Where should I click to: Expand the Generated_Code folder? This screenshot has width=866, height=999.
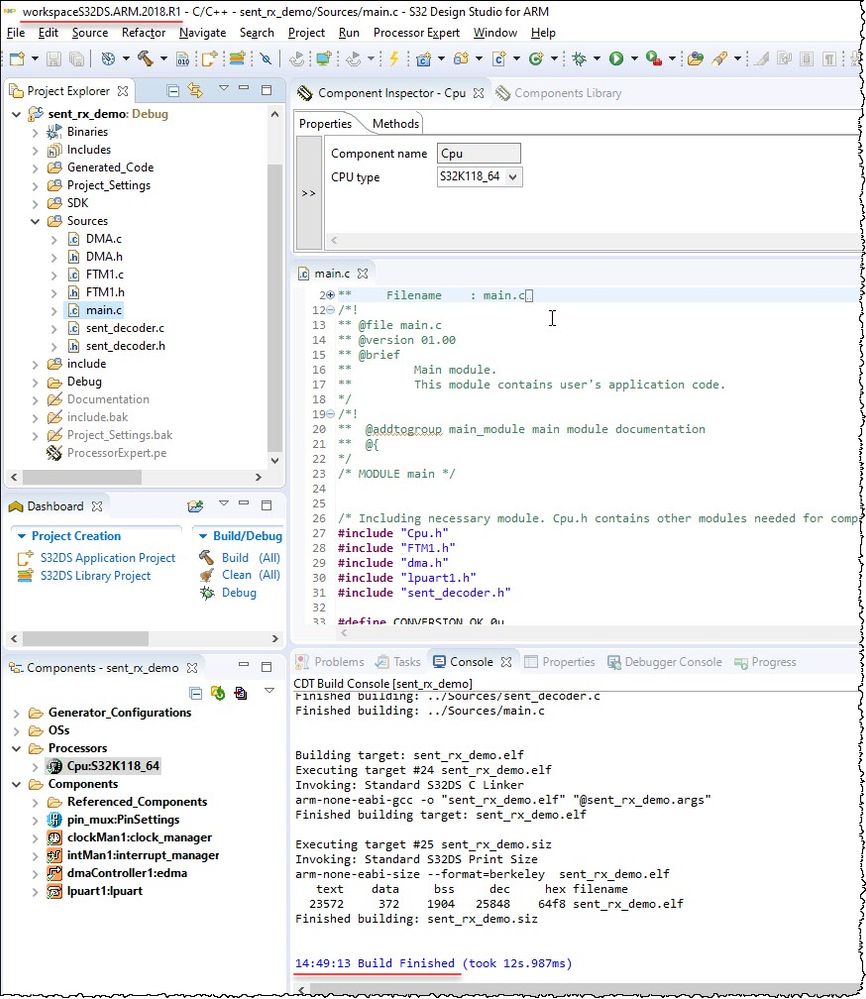(36, 168)
